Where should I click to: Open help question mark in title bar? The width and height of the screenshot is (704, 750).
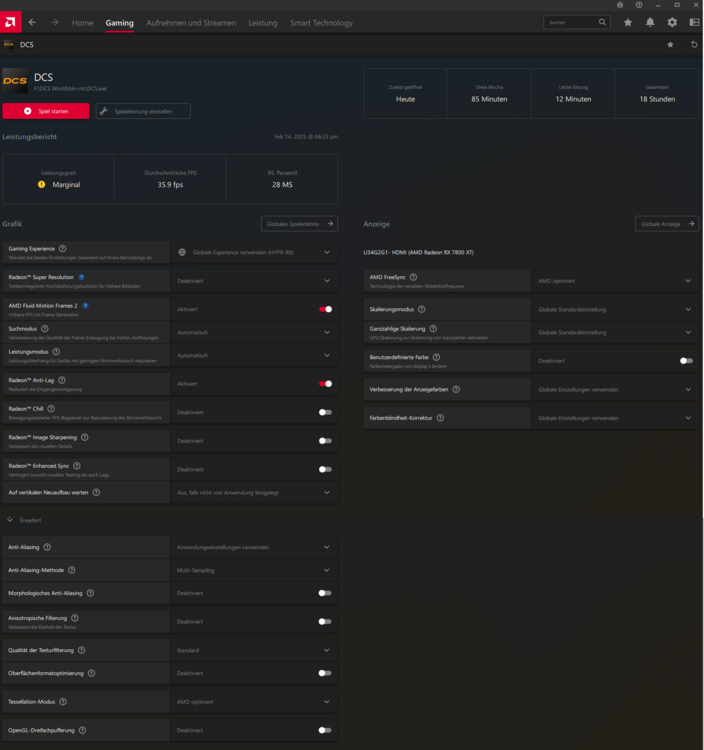(639, 5)
